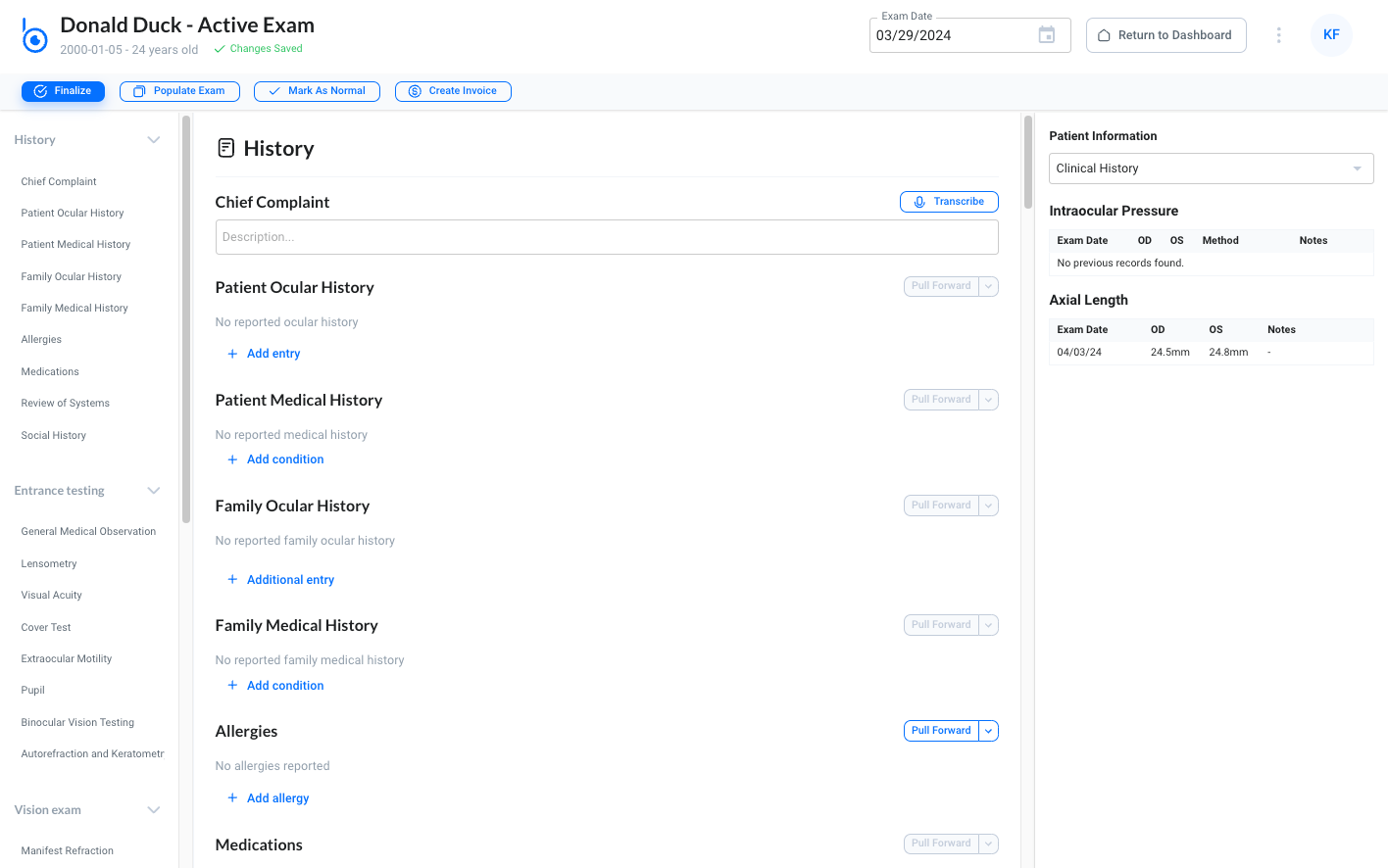Open Cover Test in sidebar
Screen dimensions: 1388x868
click(x=46, y=627)
